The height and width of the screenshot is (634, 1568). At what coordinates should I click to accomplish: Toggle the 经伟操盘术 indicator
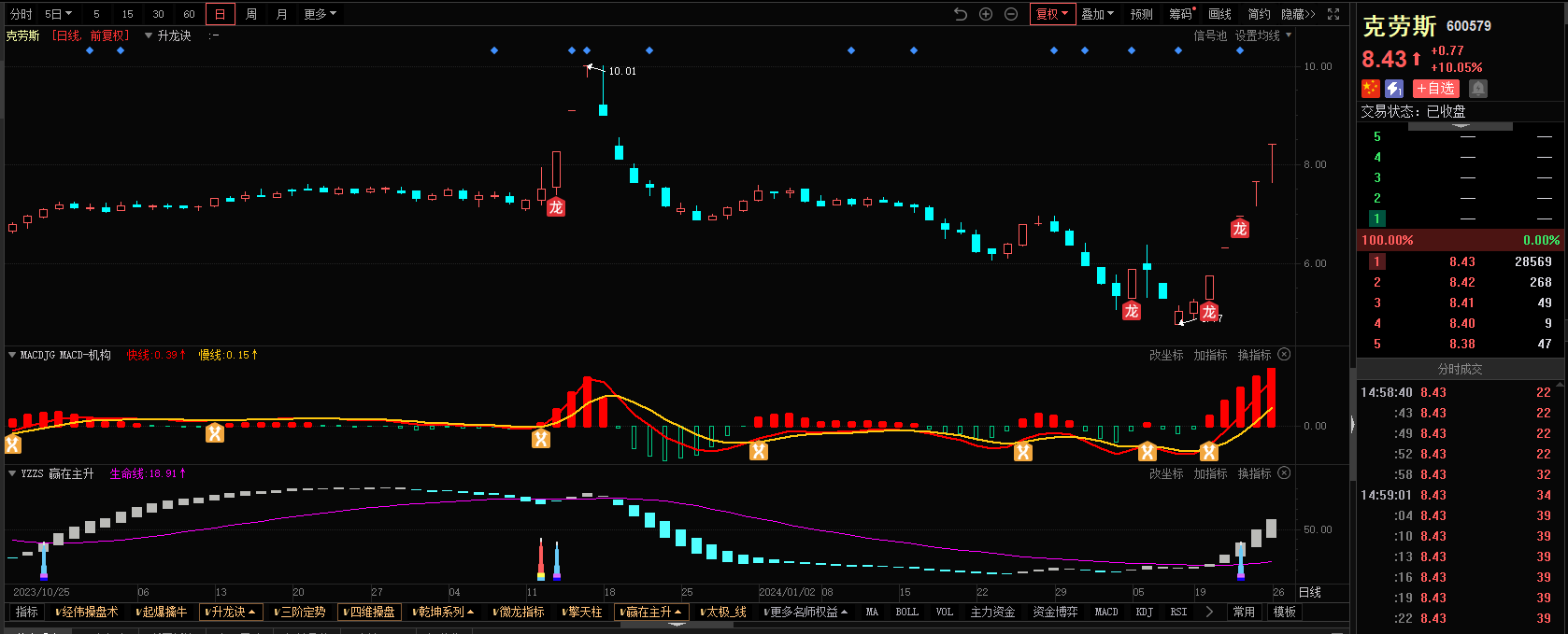point(87,613)
